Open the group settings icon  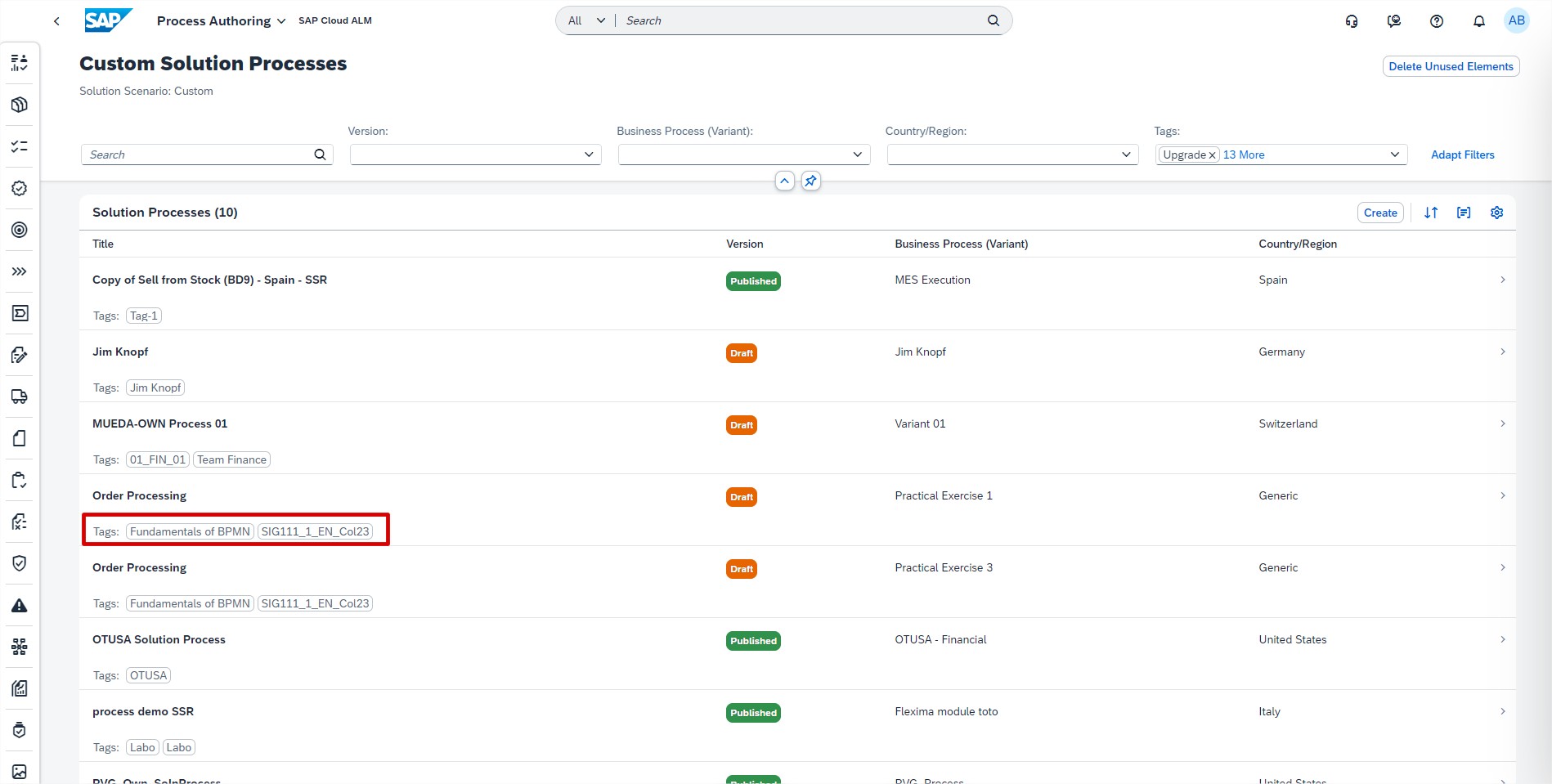pos(1463,213)
